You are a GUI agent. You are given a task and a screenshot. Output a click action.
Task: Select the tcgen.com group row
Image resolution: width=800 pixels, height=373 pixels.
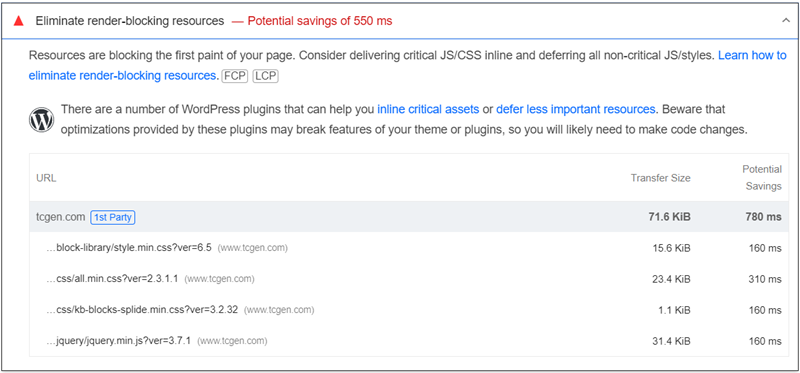point(406,217)
